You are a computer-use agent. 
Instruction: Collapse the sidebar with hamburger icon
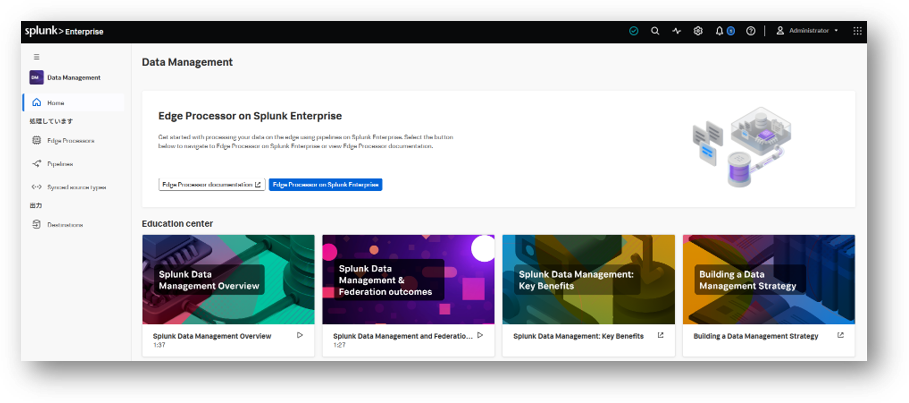(x=37, y=57)
